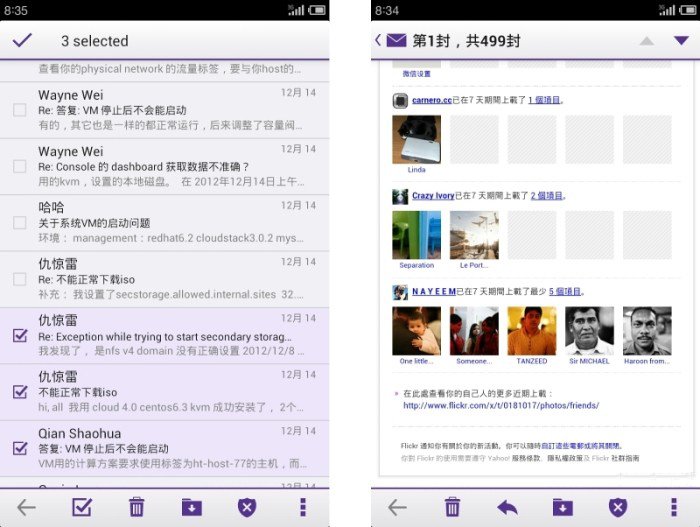Screen dimensions: 700x527
Task: Open left screen signal strength indicator
Action: [296, 10]
